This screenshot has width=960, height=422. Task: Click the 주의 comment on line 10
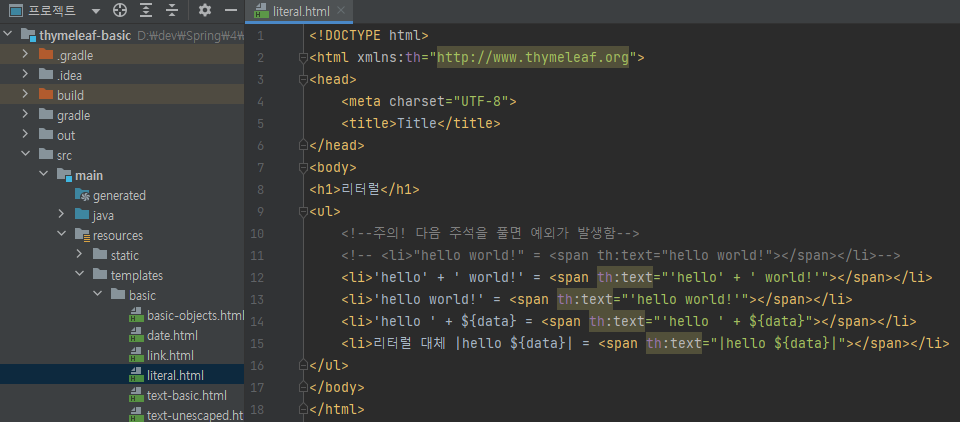[x=490, y=233]
